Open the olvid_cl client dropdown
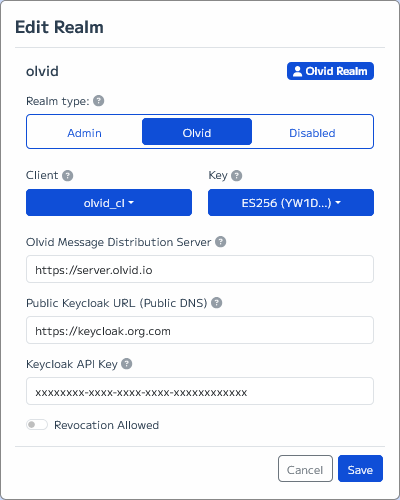The image size is (400, 500). 109,203
